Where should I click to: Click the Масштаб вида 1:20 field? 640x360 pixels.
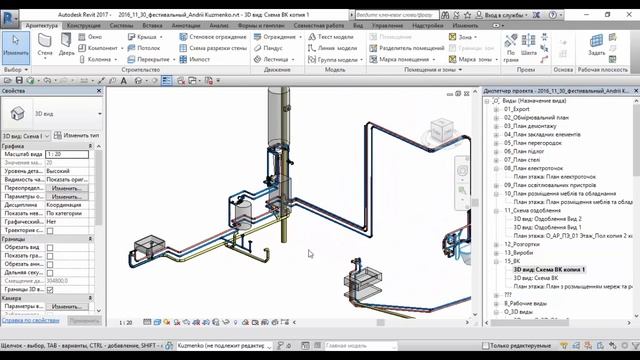[67, 154]
